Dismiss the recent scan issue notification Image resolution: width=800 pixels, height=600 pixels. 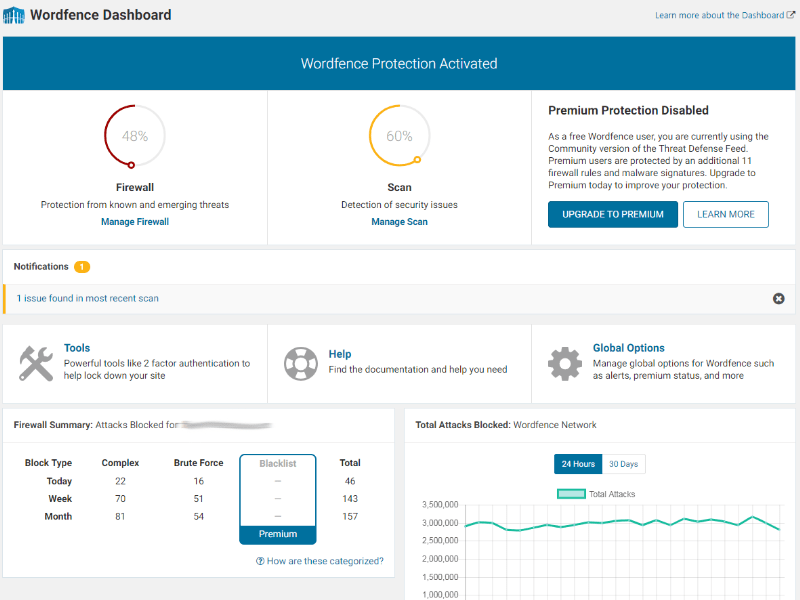coord(778,298)
